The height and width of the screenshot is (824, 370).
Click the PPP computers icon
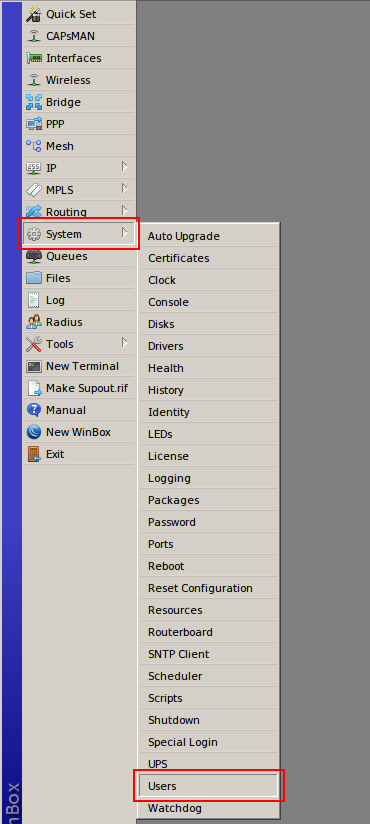coord(34,125)
